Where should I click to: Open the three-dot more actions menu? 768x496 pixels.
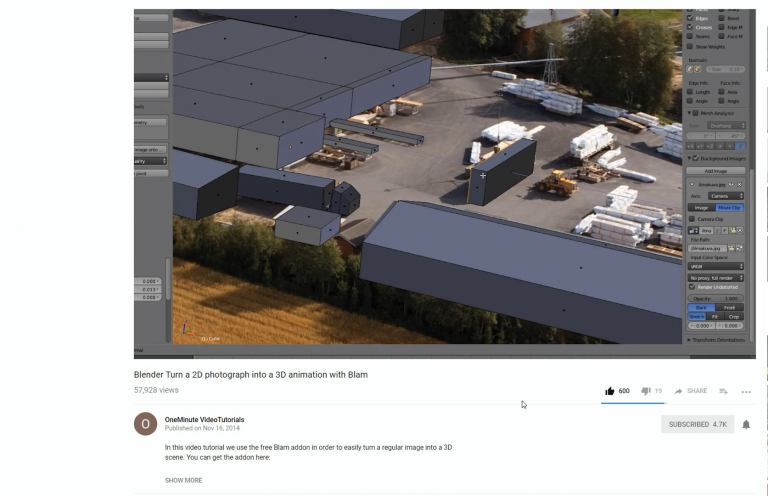(746, 391)
